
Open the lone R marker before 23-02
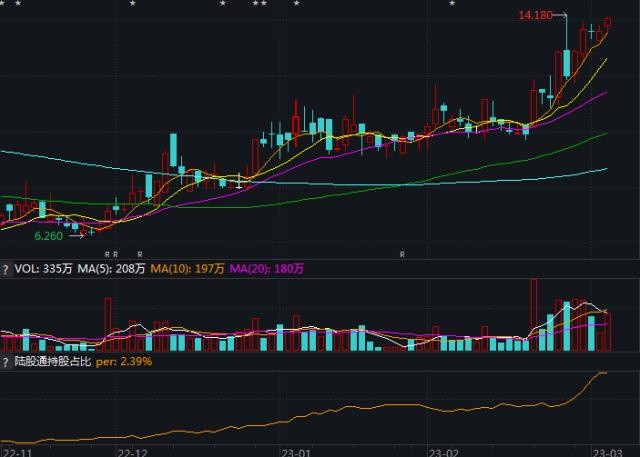pyautogui.click(x=402, y=254)
